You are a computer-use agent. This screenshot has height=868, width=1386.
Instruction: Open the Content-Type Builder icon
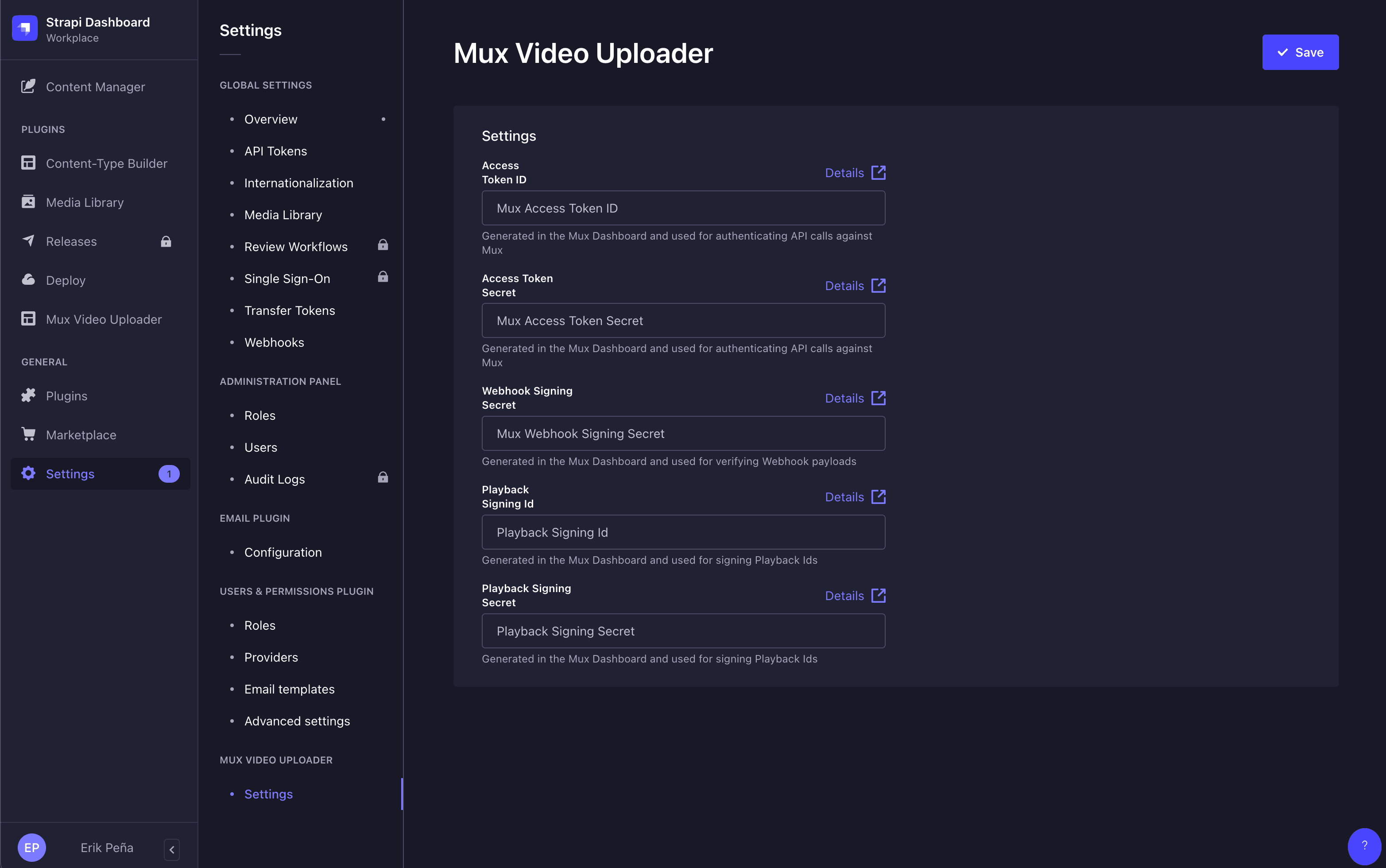[28, 163]
